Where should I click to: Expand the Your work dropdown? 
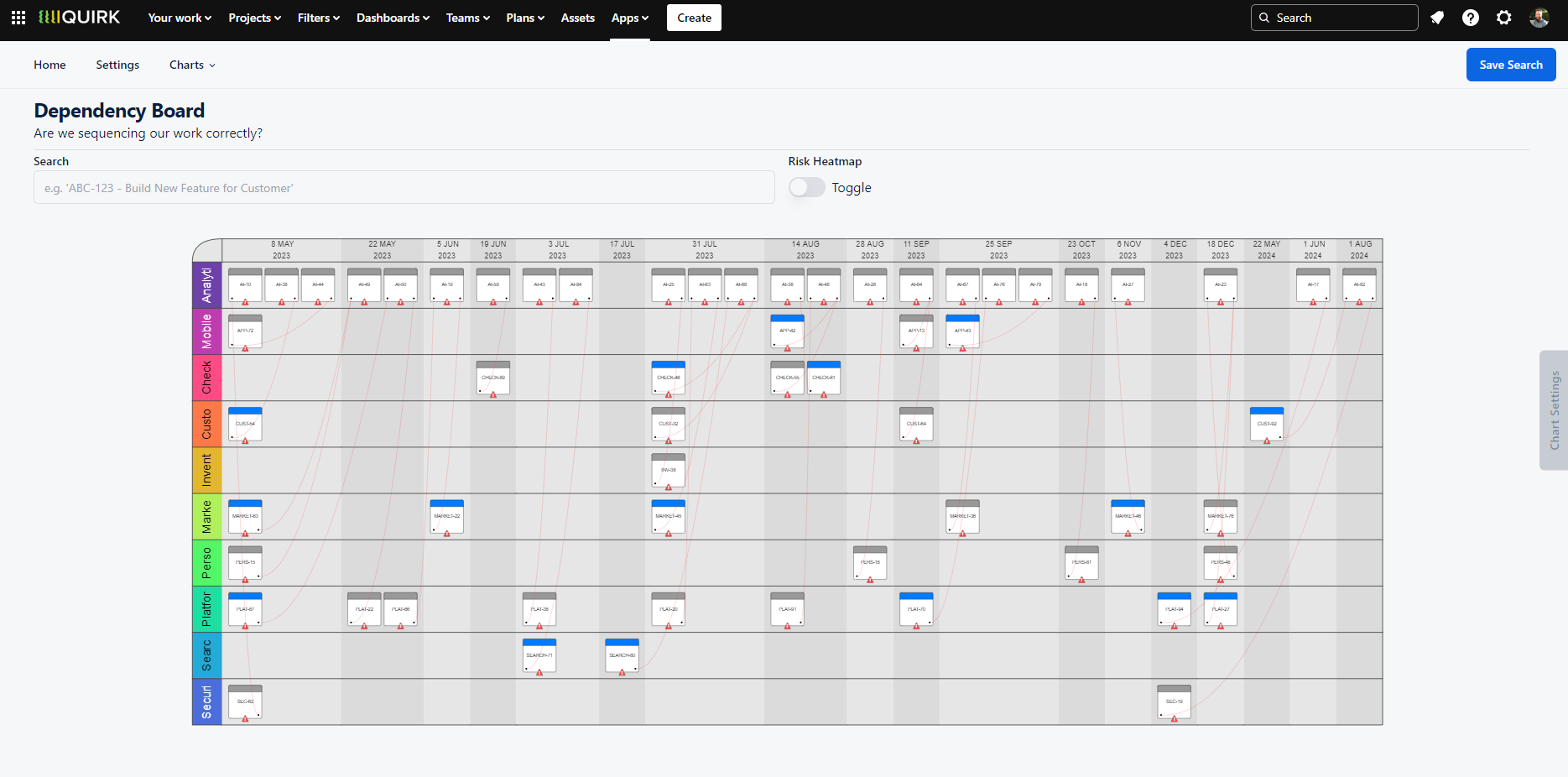coord(180,18)
